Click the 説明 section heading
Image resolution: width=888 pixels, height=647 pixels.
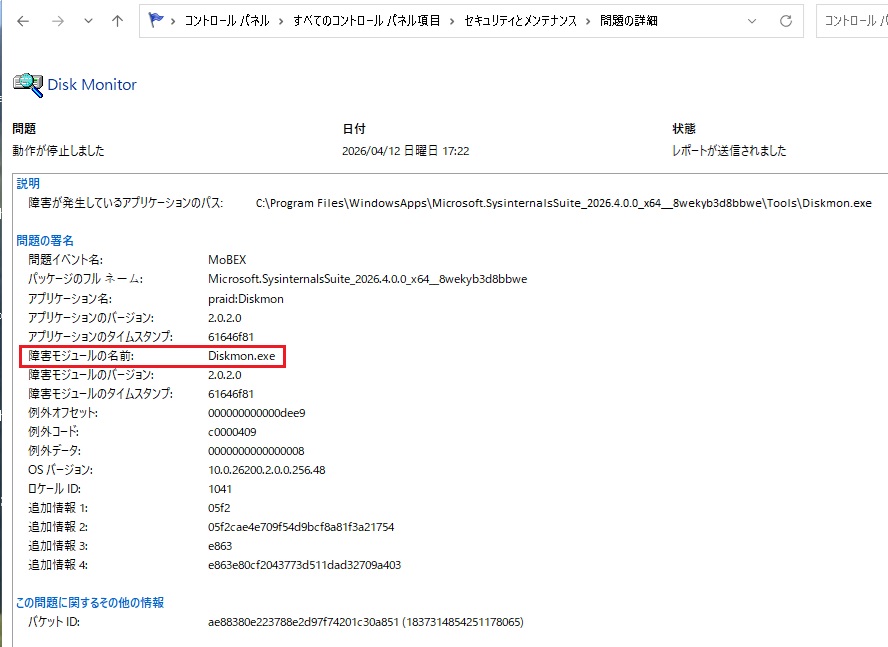click(x=28, y=184)
